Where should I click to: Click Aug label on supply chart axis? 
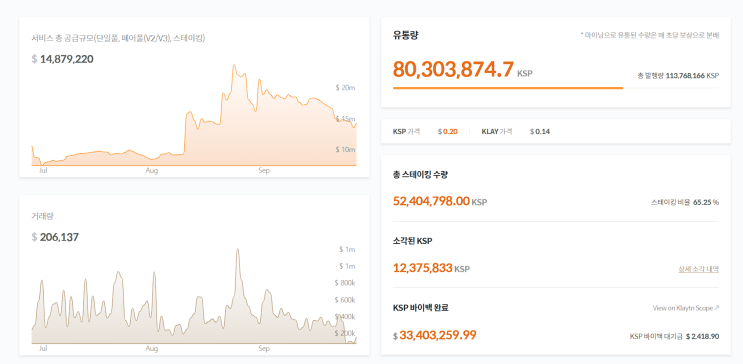click(152, 171)
